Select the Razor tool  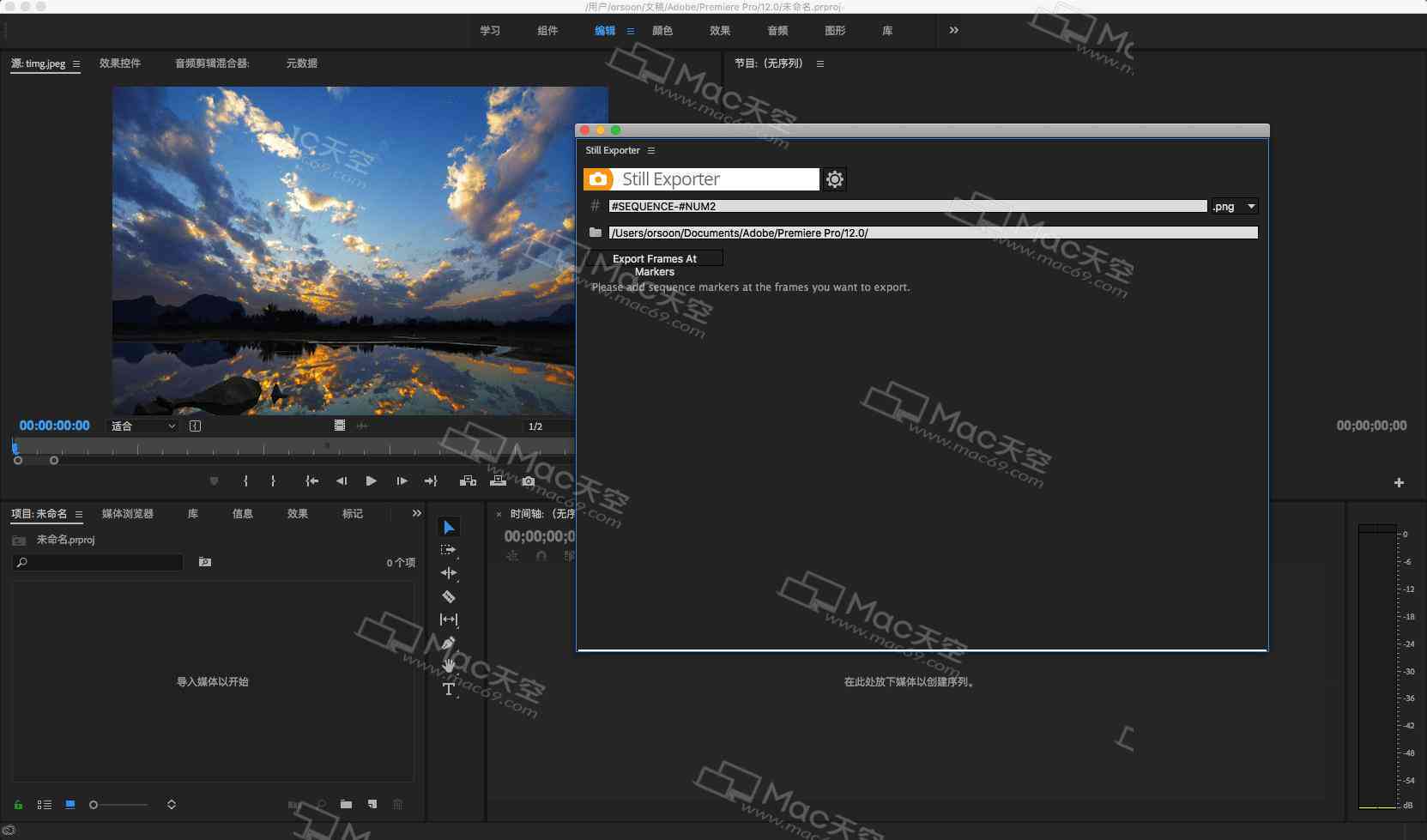pyautogui.click(x=448, y=596)
